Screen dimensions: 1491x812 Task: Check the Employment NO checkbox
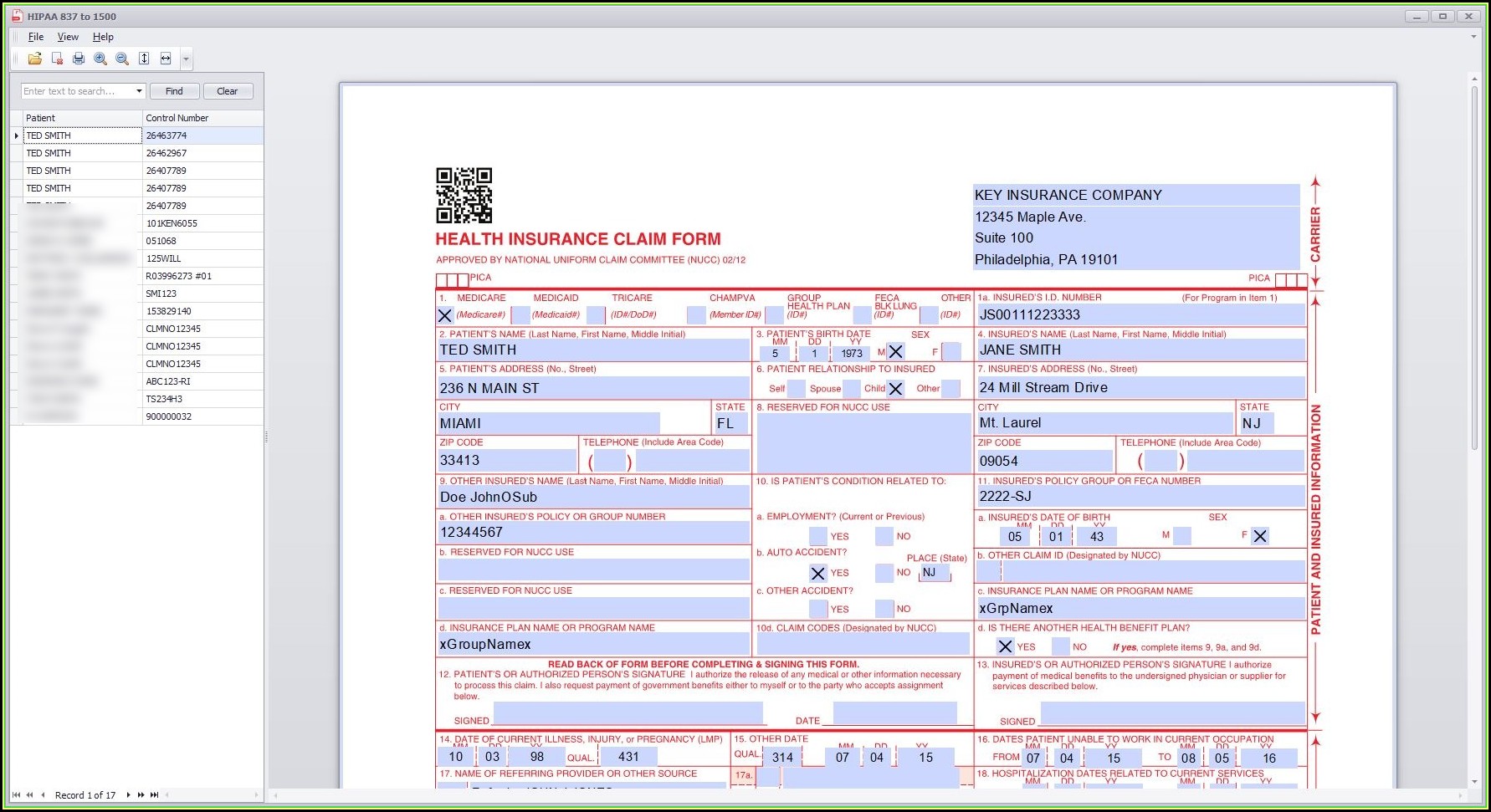(884, 537)
